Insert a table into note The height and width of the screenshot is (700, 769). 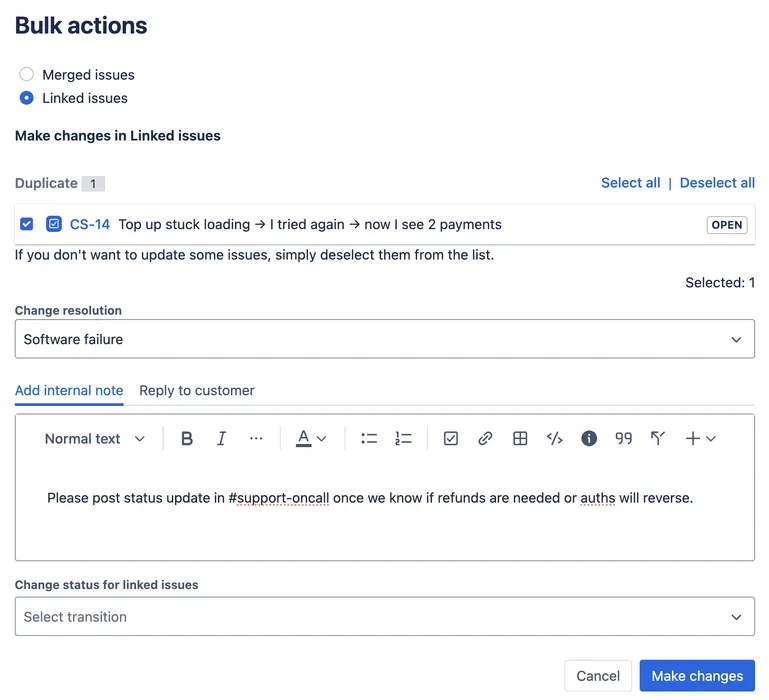click(520, 439)
